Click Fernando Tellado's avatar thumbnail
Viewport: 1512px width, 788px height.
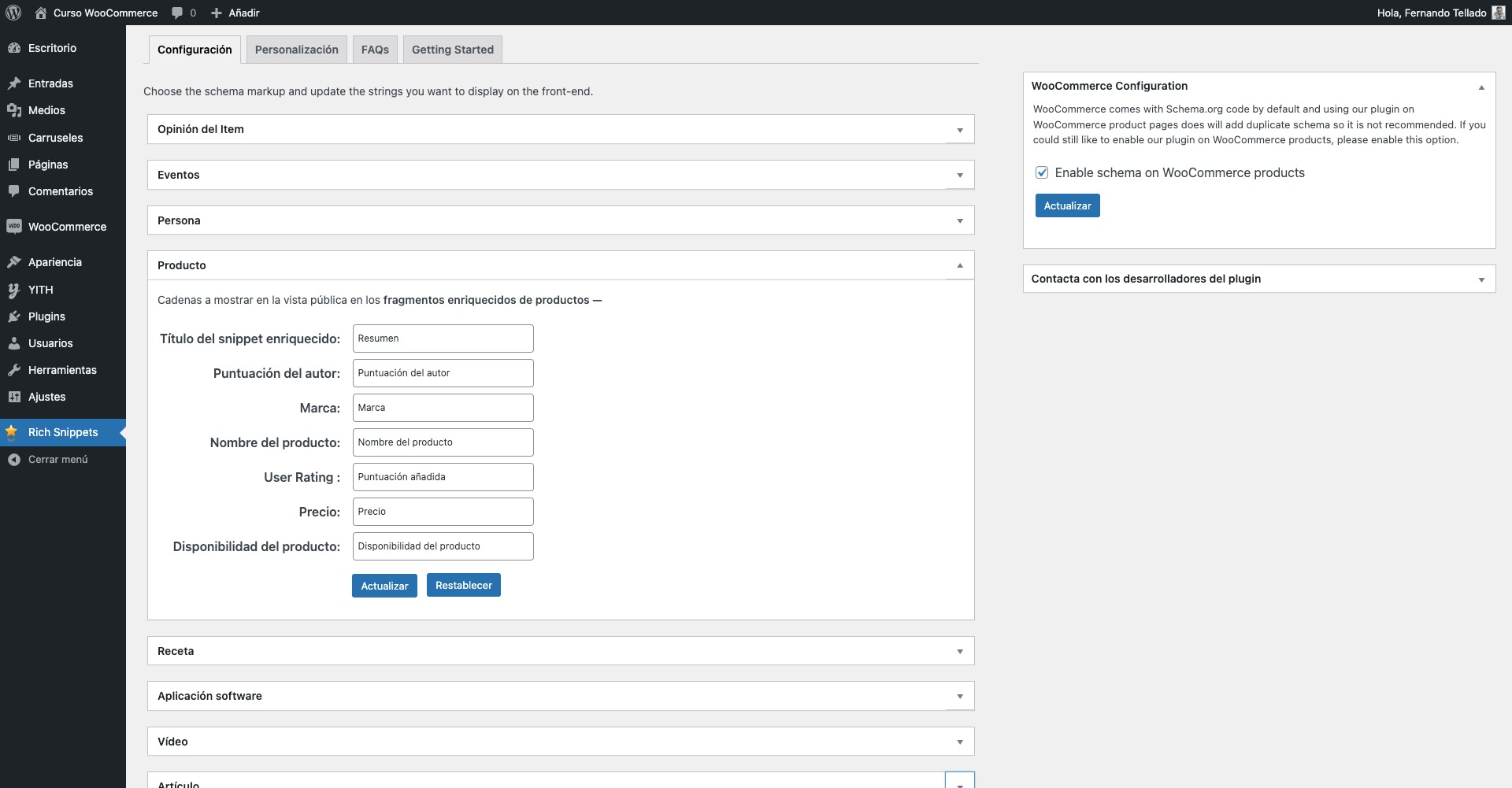[x=1498, y=13]
